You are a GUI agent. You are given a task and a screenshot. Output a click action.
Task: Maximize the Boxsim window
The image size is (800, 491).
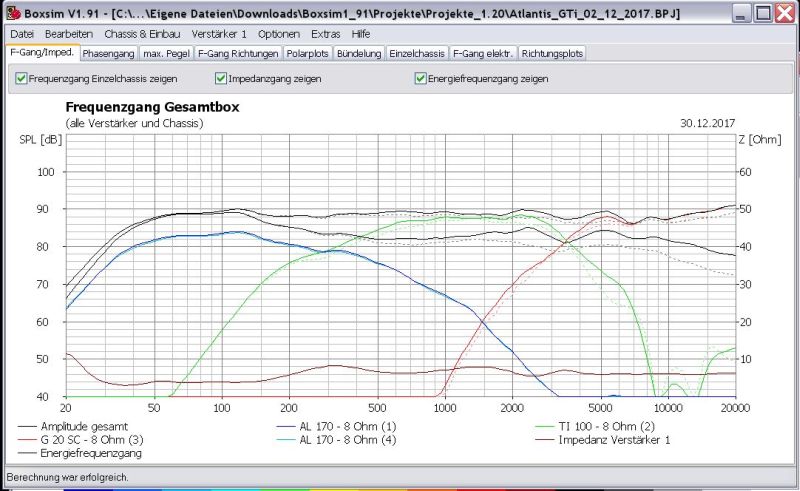[x=763, y=14]
